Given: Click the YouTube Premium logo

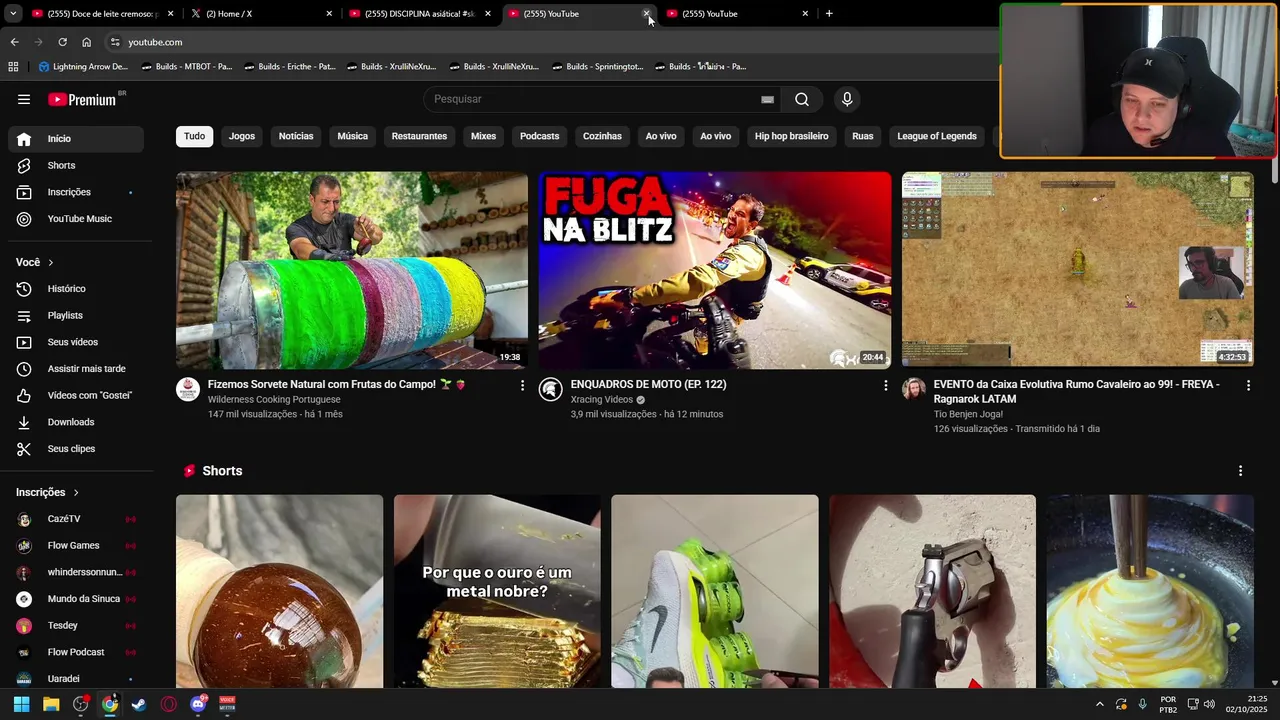Looking at the screenshot, I should (x=83, y=99).
